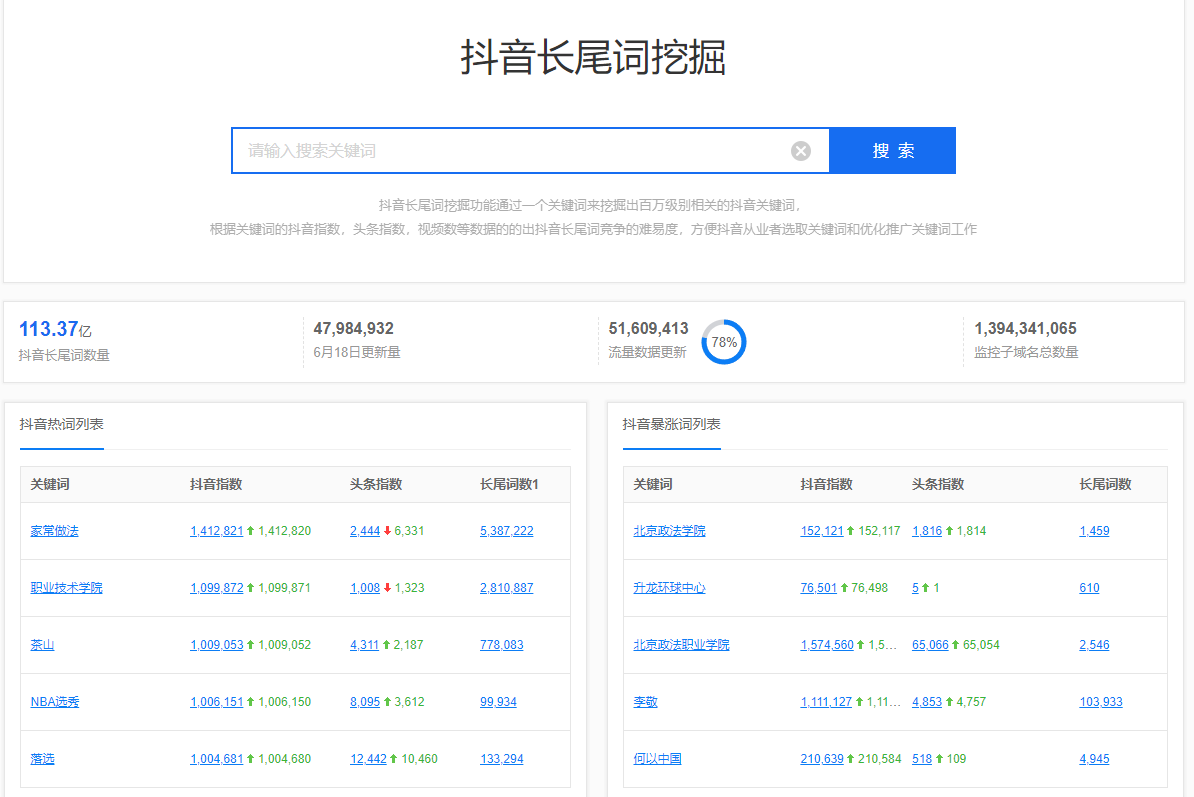Click the 47,984,932 daily update figure
The height and width of the screenshot is (797, 1194).
tap(353, 328)
